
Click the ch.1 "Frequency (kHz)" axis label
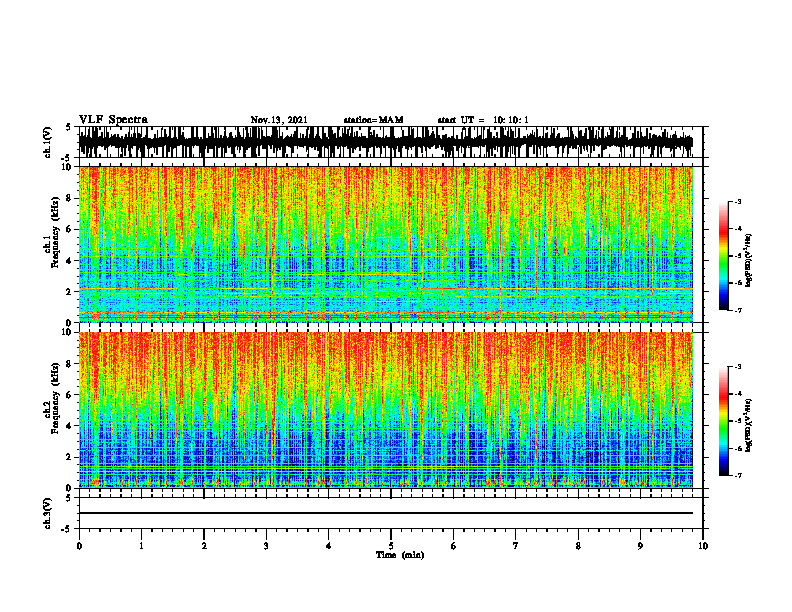click(x=55, y=233)
